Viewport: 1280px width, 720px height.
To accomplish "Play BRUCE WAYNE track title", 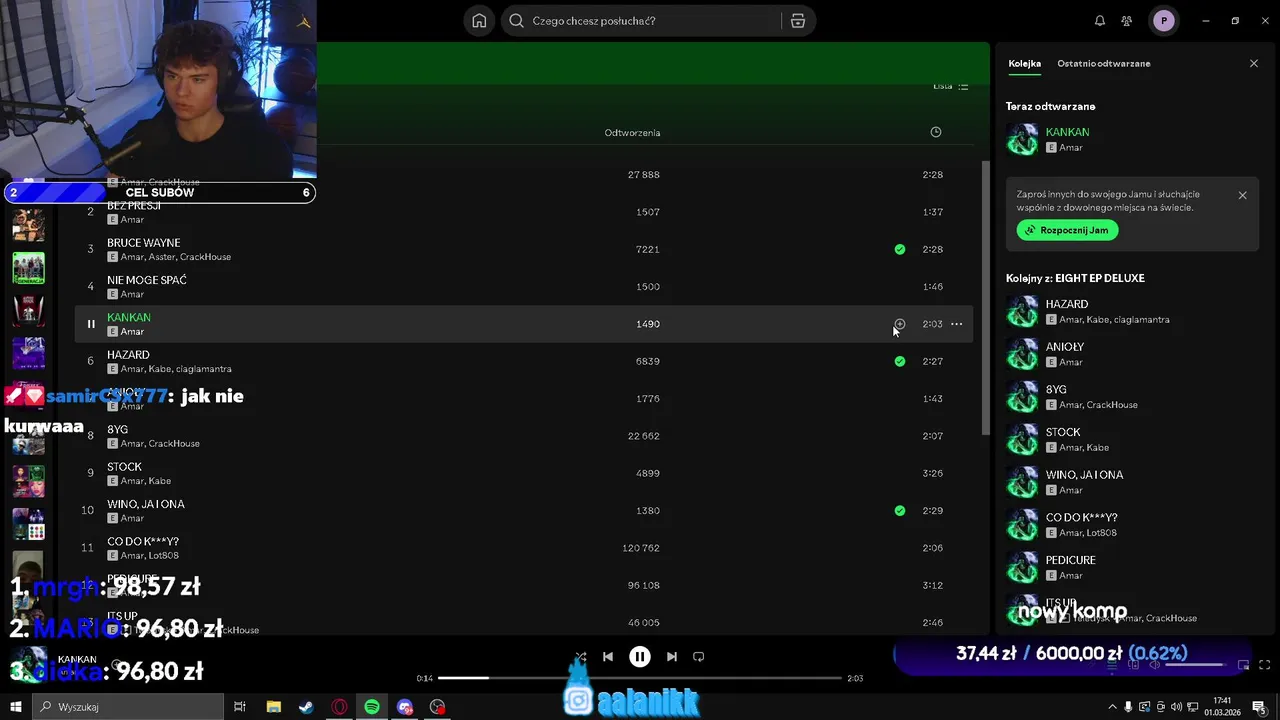I will [144, 243].
